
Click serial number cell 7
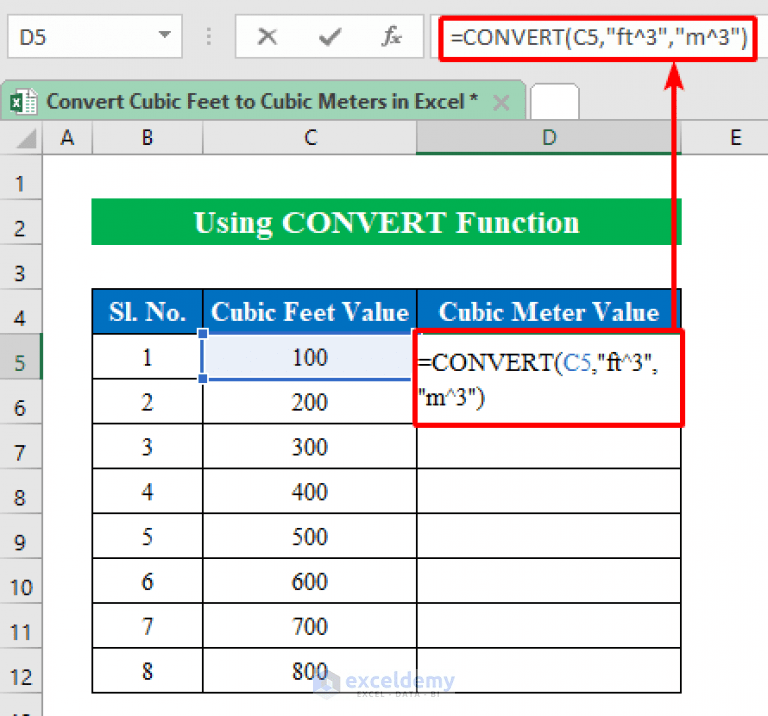coord(147,626)
